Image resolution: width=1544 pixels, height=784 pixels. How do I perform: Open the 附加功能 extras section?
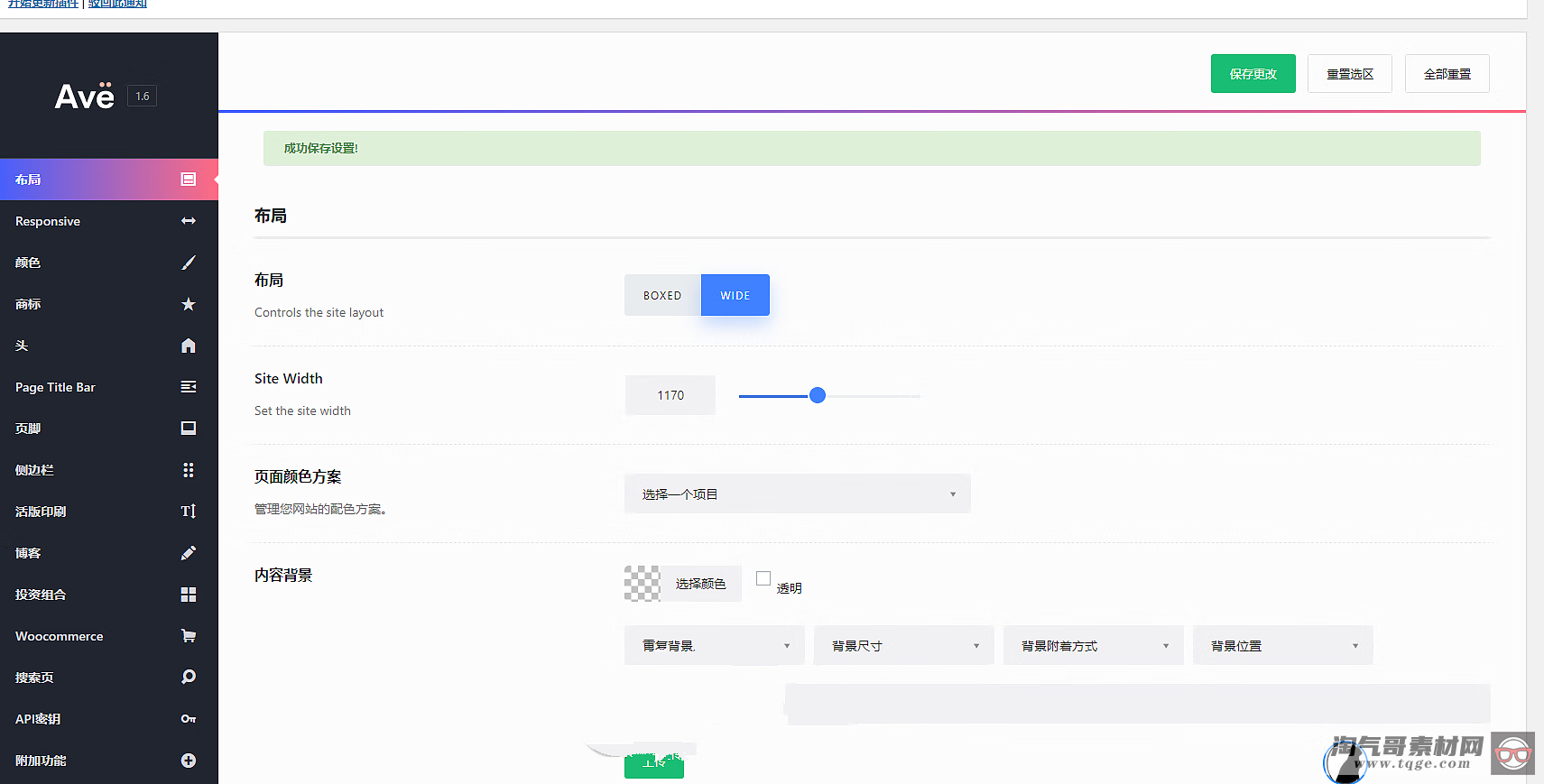(109, 761)
